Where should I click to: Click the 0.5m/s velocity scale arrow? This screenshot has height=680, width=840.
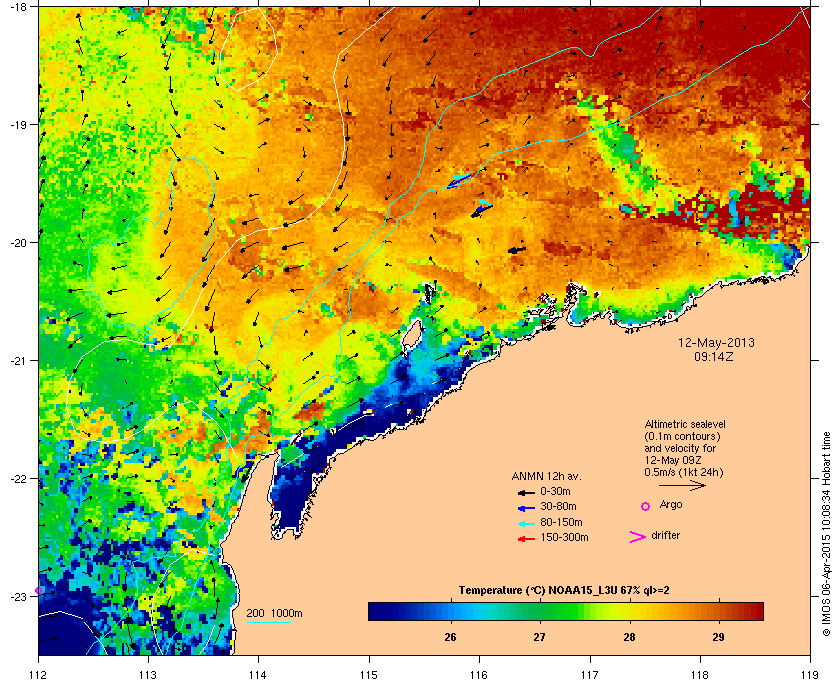[682, 485]
